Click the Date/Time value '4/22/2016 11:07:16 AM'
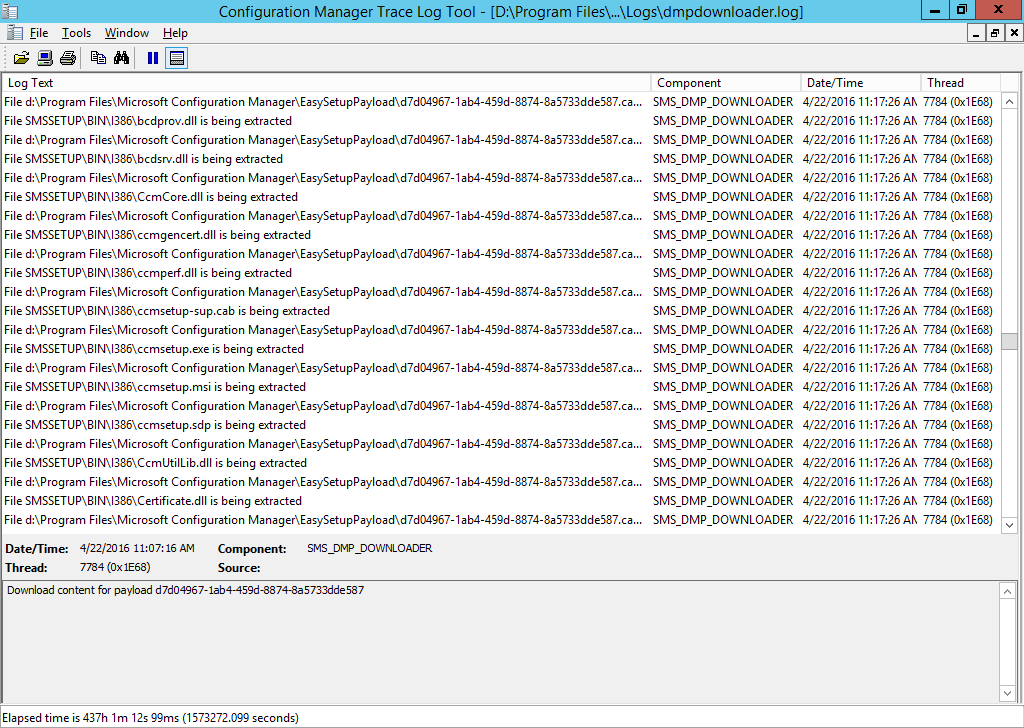This screenshot has width=1024, height=728. [137, 548]
